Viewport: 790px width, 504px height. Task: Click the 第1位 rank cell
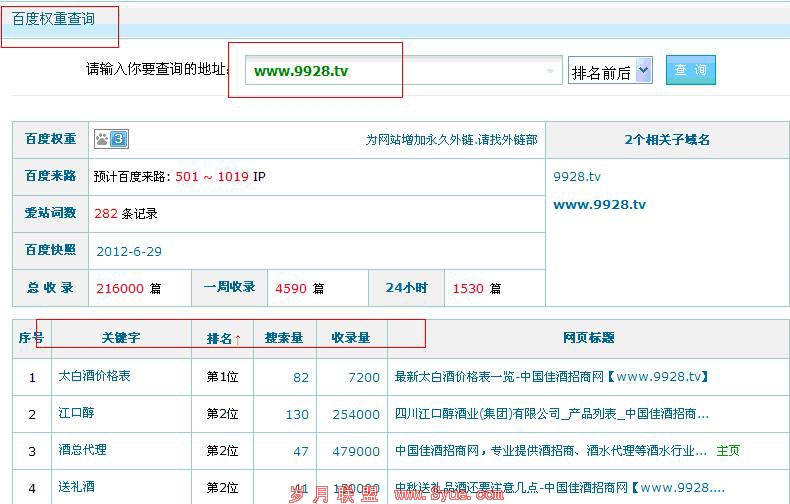pos(222,377)
